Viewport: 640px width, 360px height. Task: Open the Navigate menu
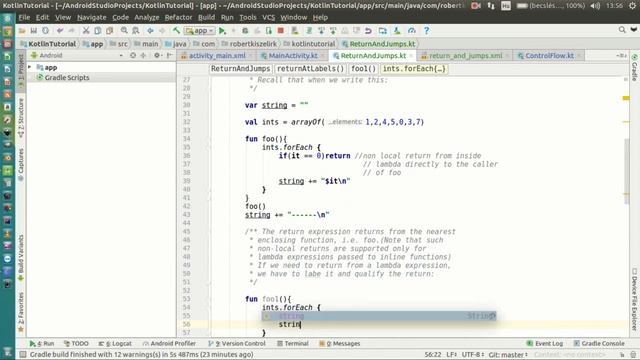[92, 18]
